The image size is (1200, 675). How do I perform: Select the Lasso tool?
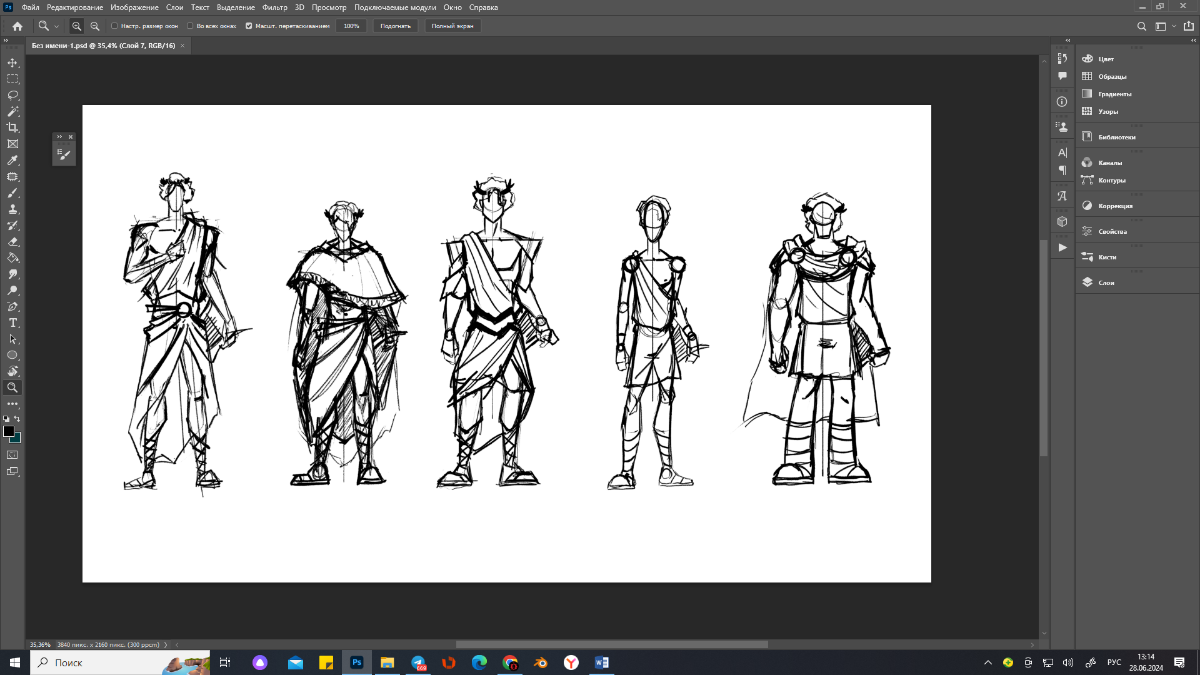pyautogui.click(x=13, y=95)
